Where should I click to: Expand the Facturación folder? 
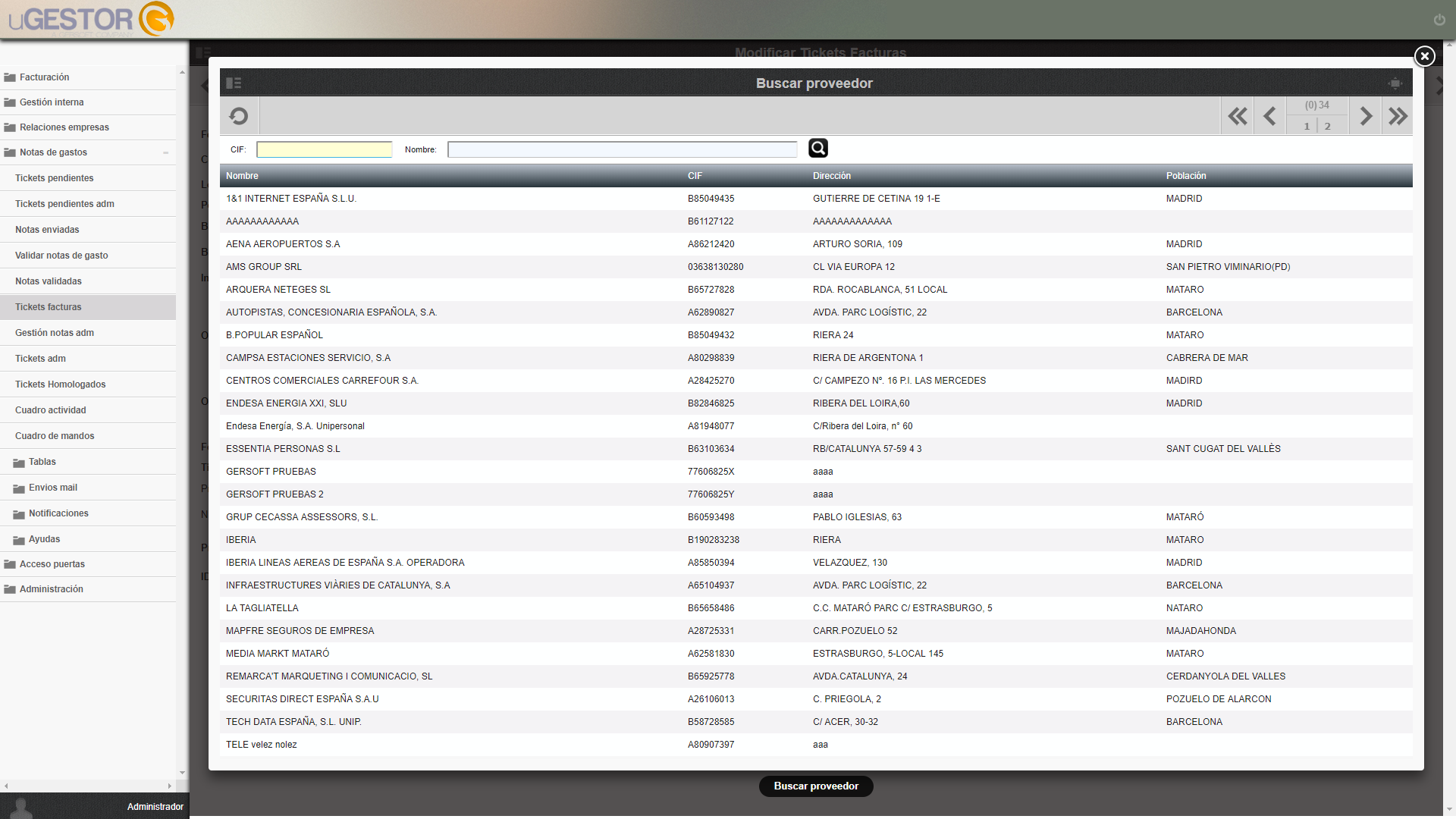pyautogui.click(x=88, y=77)
